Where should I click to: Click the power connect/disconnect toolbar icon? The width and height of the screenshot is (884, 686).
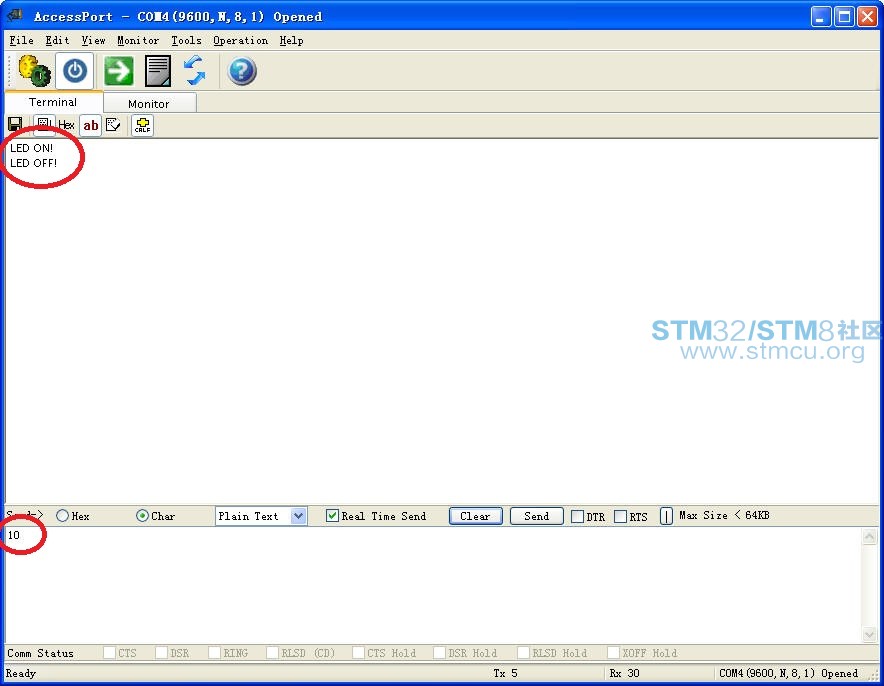coord(74,70)
